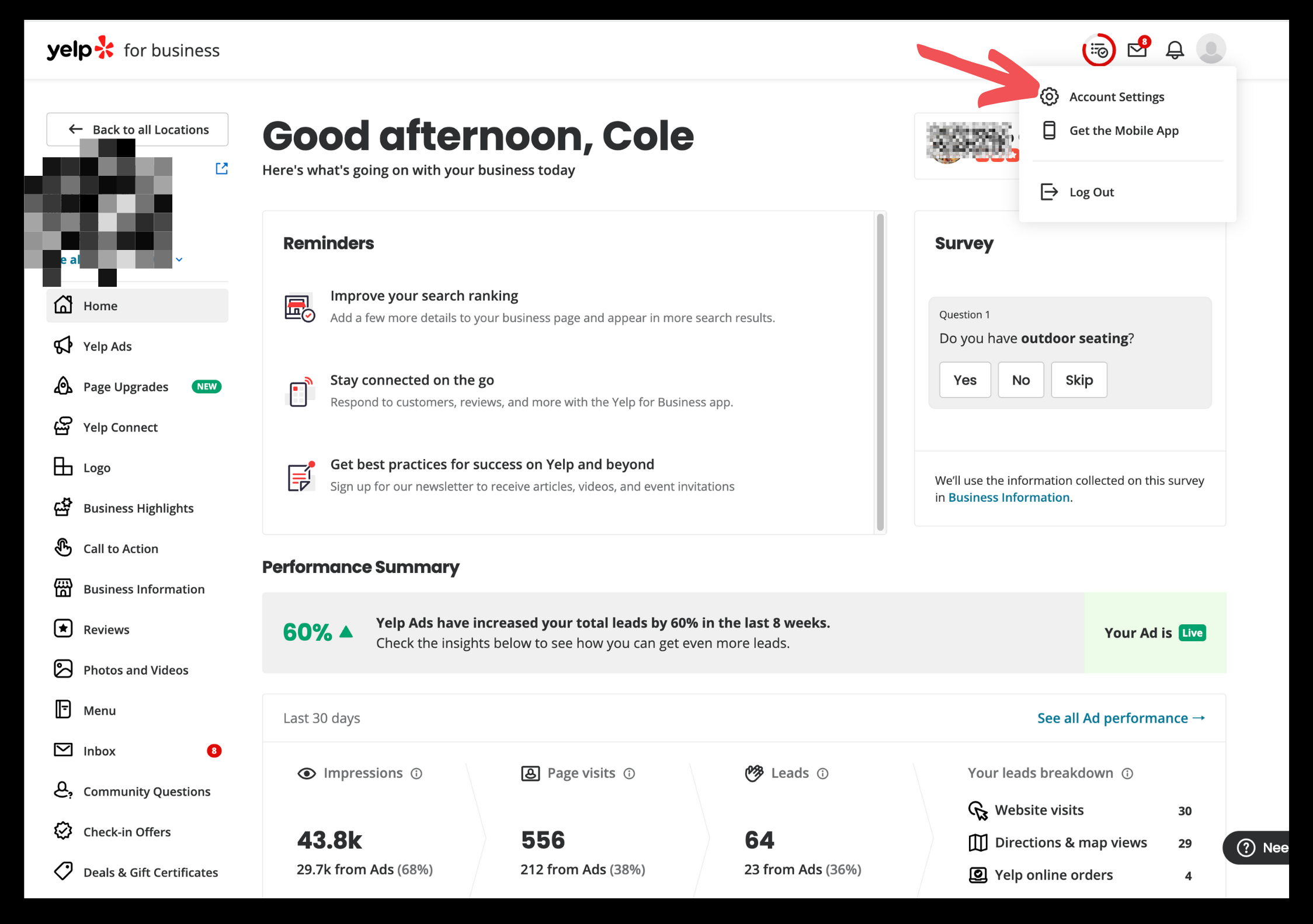This screenshot has width=1313, height=924.
Task: Open See all Ad performance link
Action: click(x=1121, y=718)
